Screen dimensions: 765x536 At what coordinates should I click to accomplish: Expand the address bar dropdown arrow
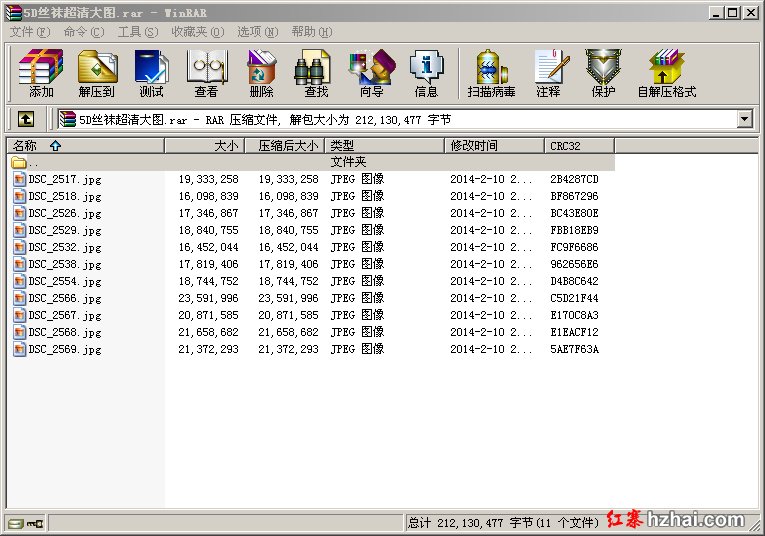click(745, 119)
